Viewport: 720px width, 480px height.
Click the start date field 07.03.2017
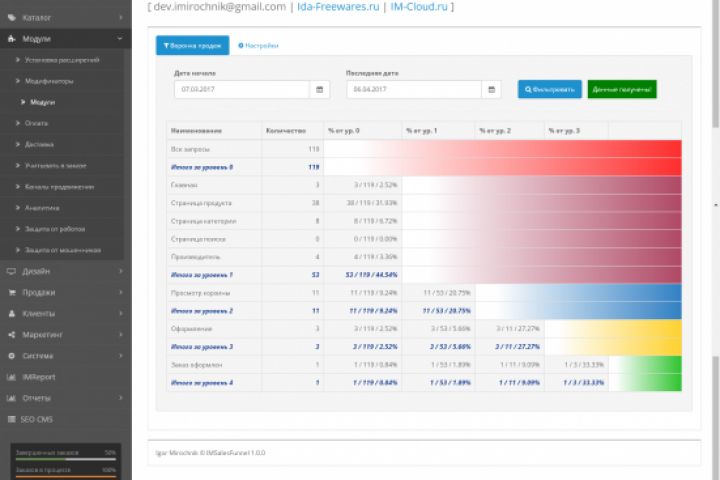coord(242,89)
